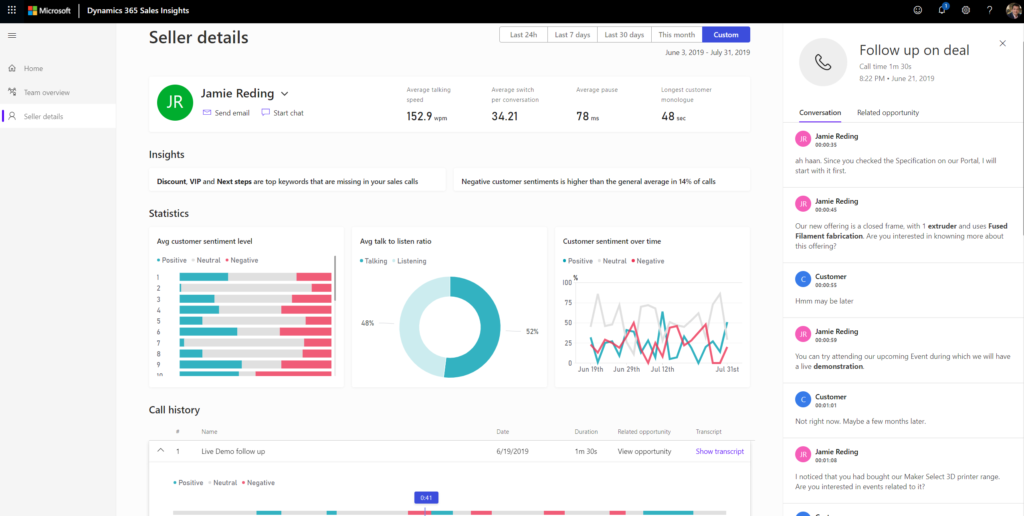Click the feedback smiley face icon
This screenshot has width=1024, height=516.
coord(918,10)
